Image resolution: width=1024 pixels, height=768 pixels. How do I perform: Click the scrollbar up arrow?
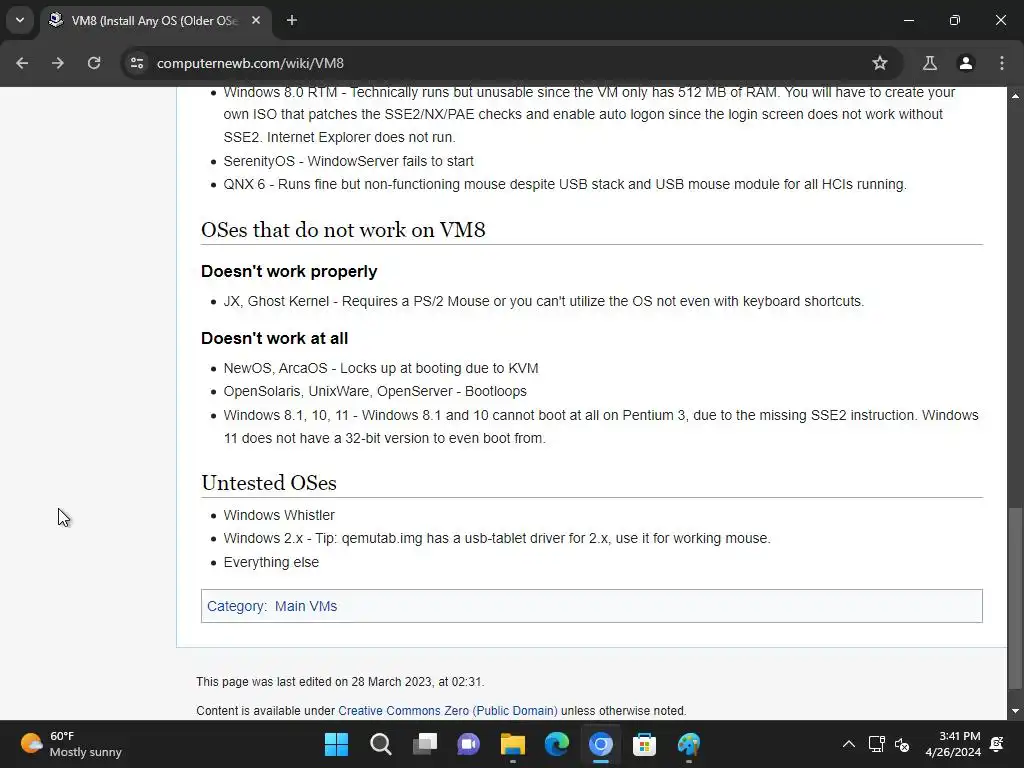pos(1015,95)
